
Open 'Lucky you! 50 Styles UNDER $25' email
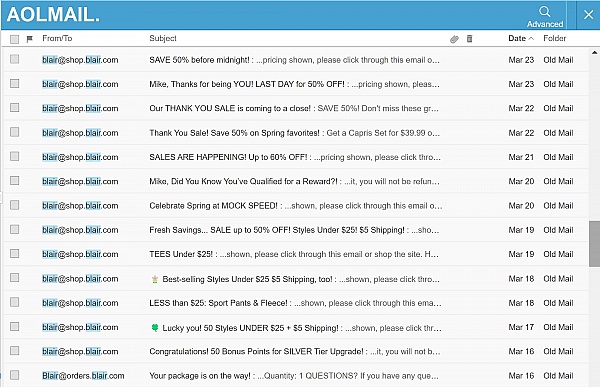[x=295, y=328]
